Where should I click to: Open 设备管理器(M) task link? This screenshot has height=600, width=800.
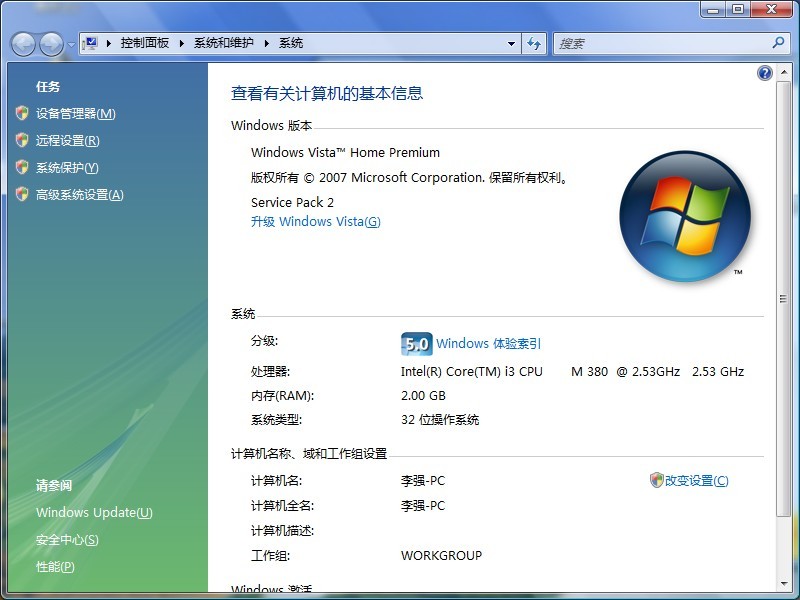point(76,114)
